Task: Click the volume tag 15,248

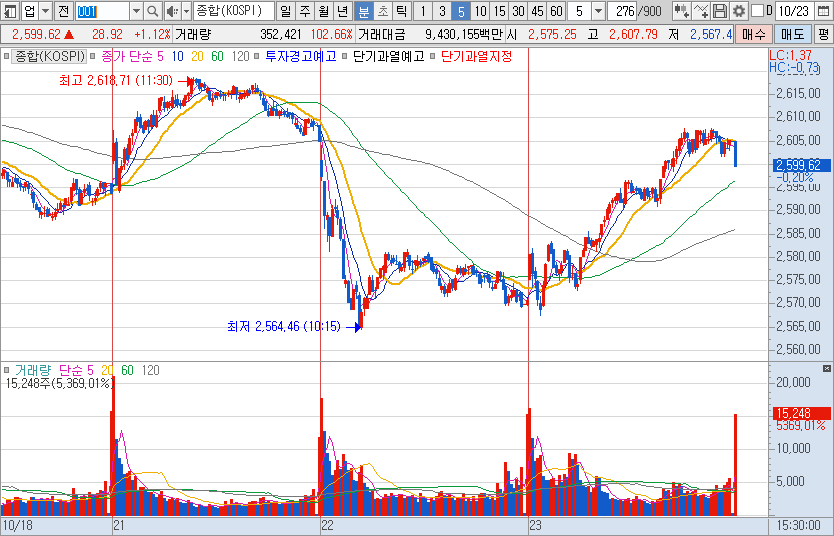Action: click(x=802, y=413)
